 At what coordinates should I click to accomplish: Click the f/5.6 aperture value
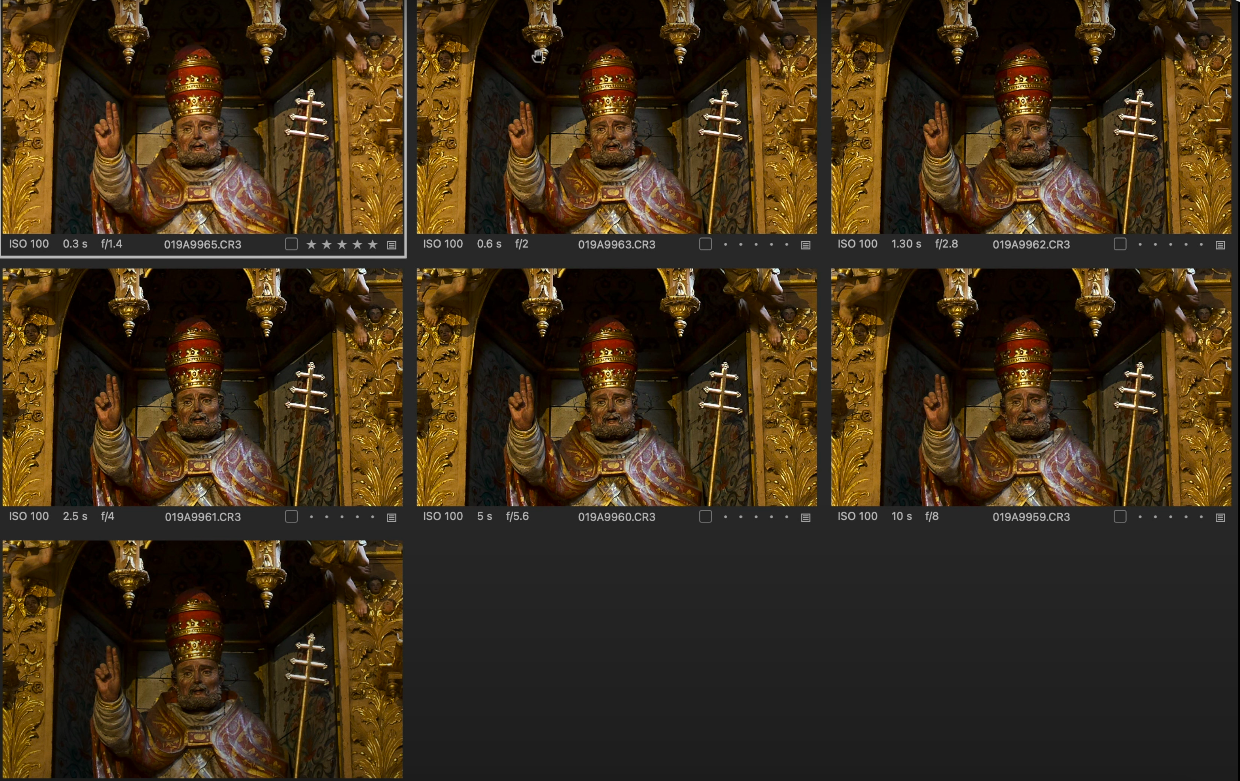[518, 517]
